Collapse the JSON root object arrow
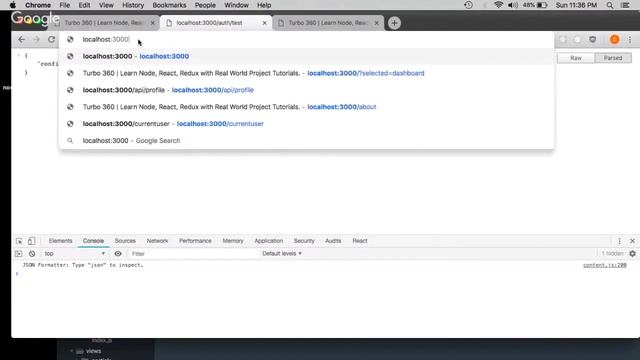The height and width of the screenshot is (360, 640). pyautogui.click(x=18, y=56)
